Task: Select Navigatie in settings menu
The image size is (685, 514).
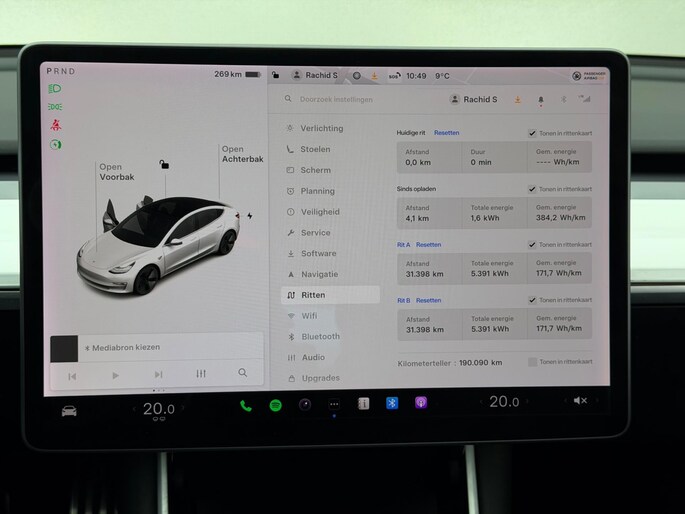Action: tap(319, 274)
